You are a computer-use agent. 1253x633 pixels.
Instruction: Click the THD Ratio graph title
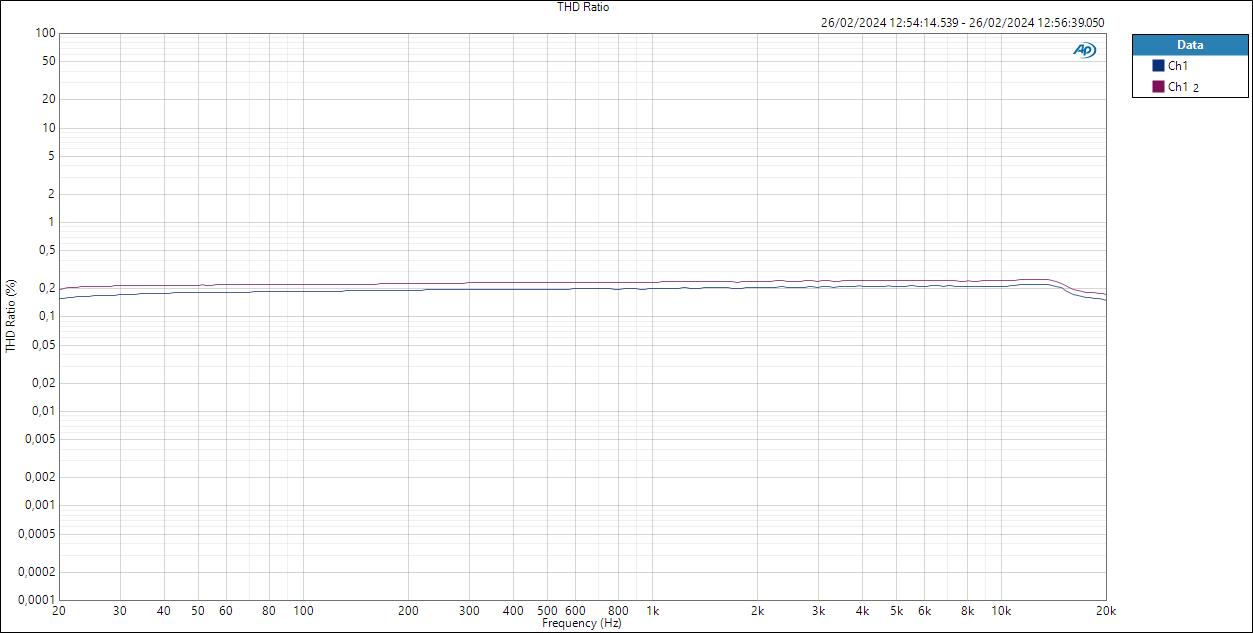(x=583, y=6)
